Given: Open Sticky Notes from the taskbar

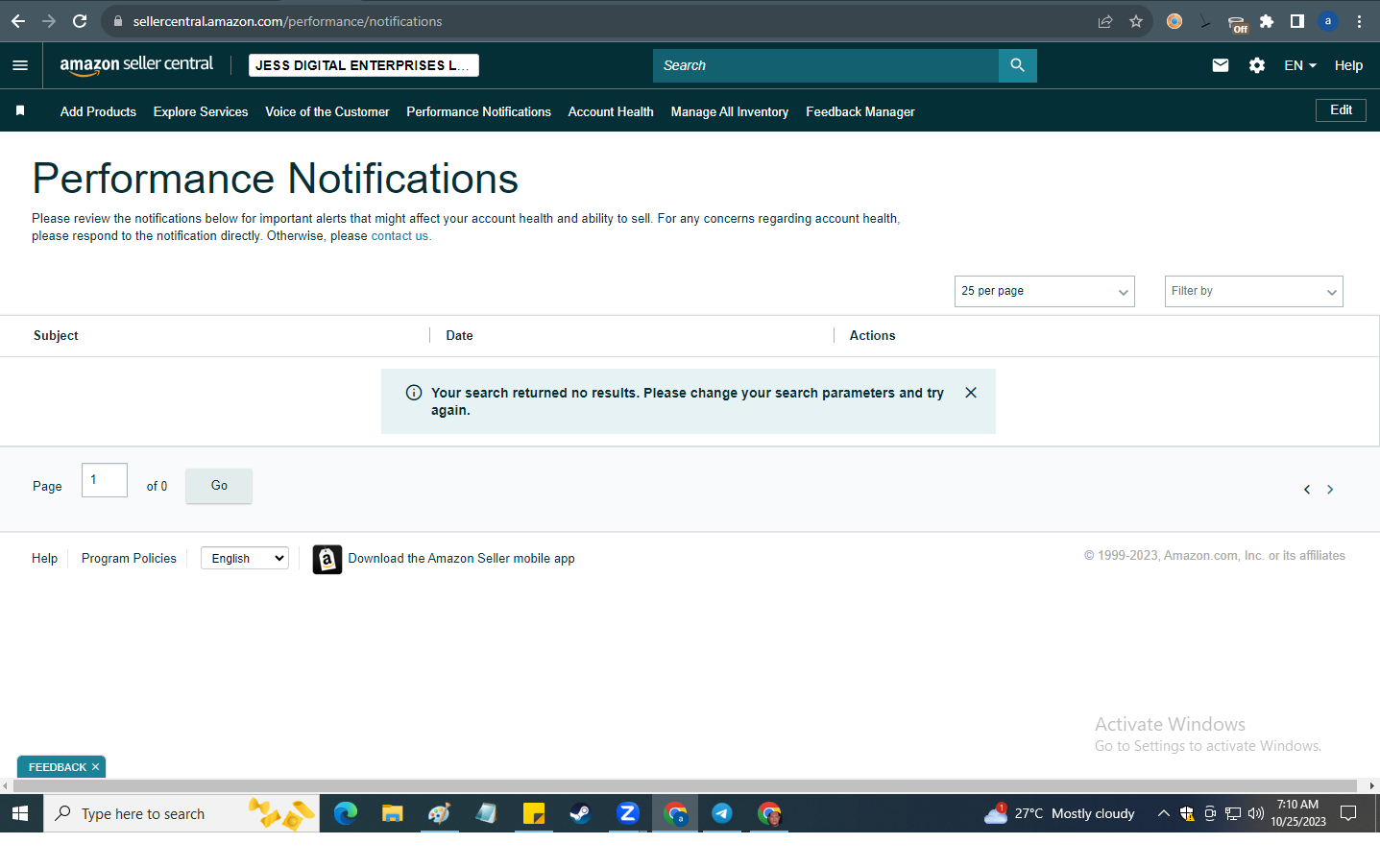Looking at the screenshot, I should click(x=534, y=813).
